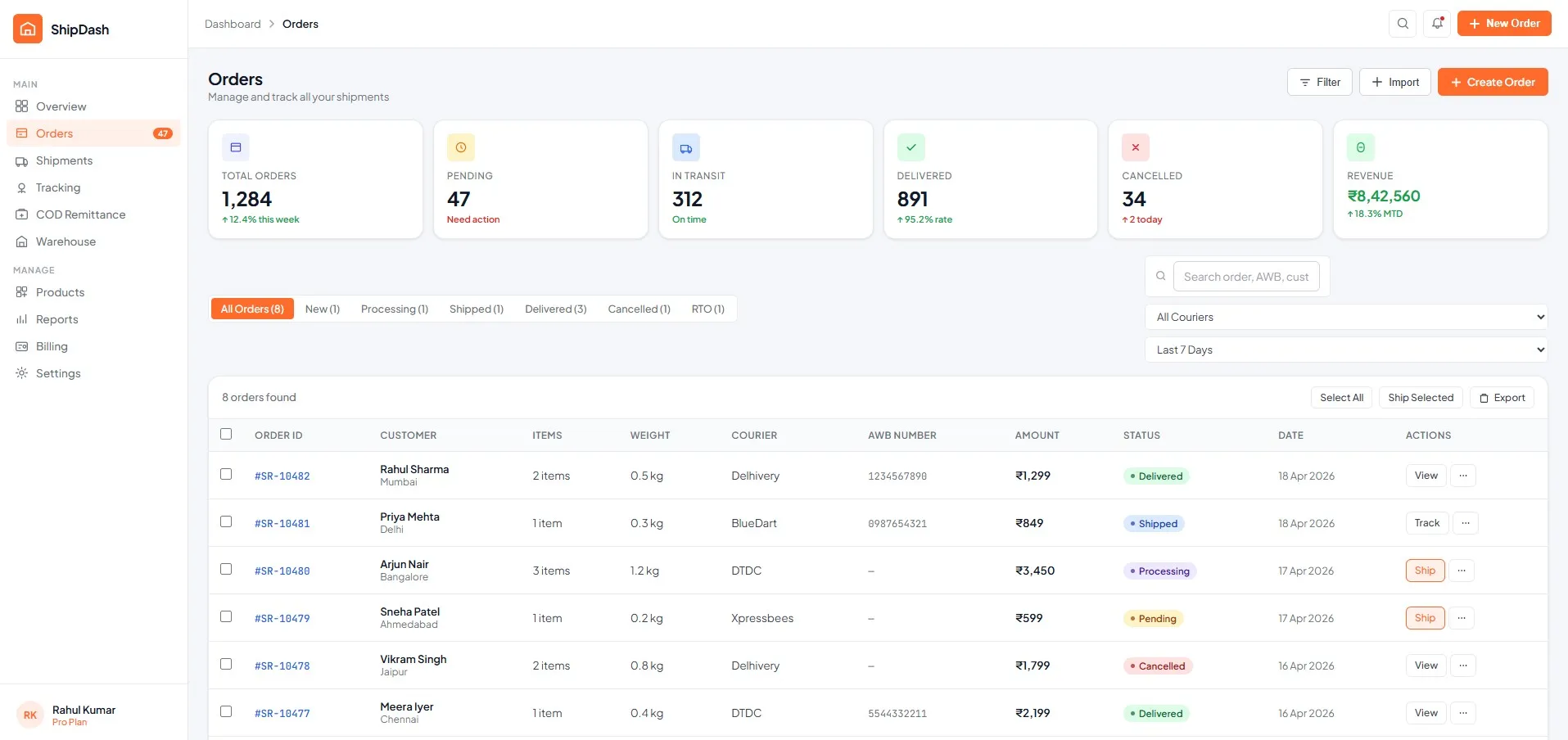Click the Cancelled X icon

point(1136,147)
